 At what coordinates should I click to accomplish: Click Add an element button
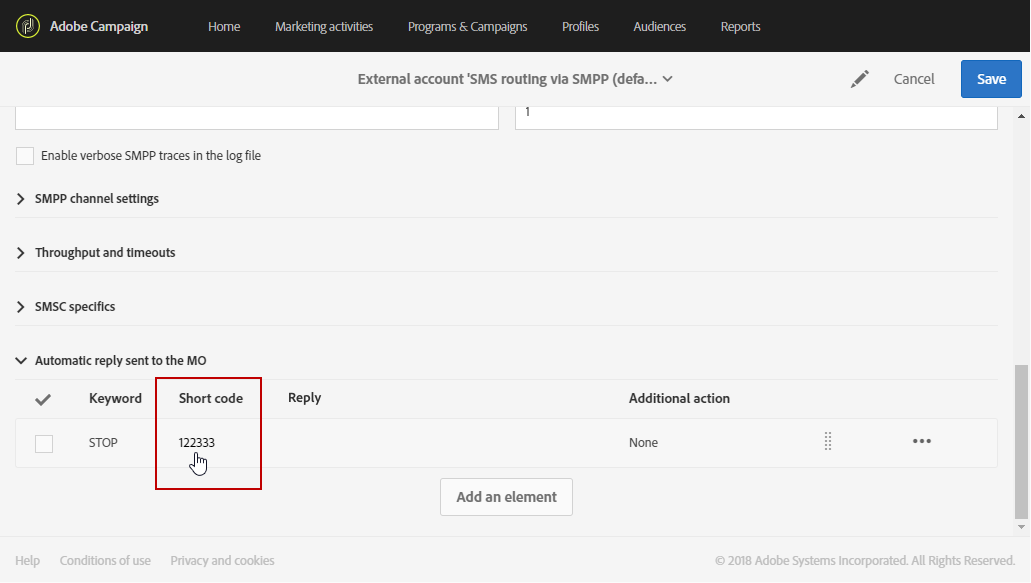pos(506,497)
